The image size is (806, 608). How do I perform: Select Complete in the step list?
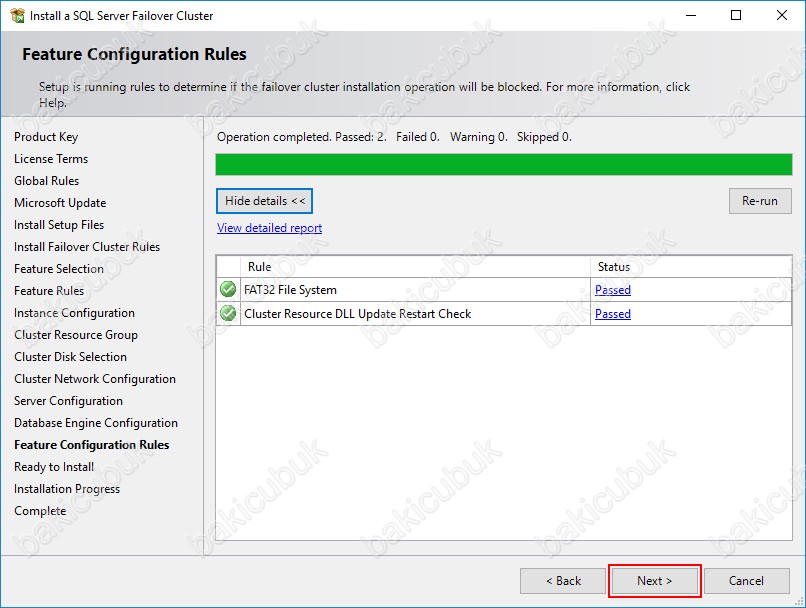coord(40,511)
